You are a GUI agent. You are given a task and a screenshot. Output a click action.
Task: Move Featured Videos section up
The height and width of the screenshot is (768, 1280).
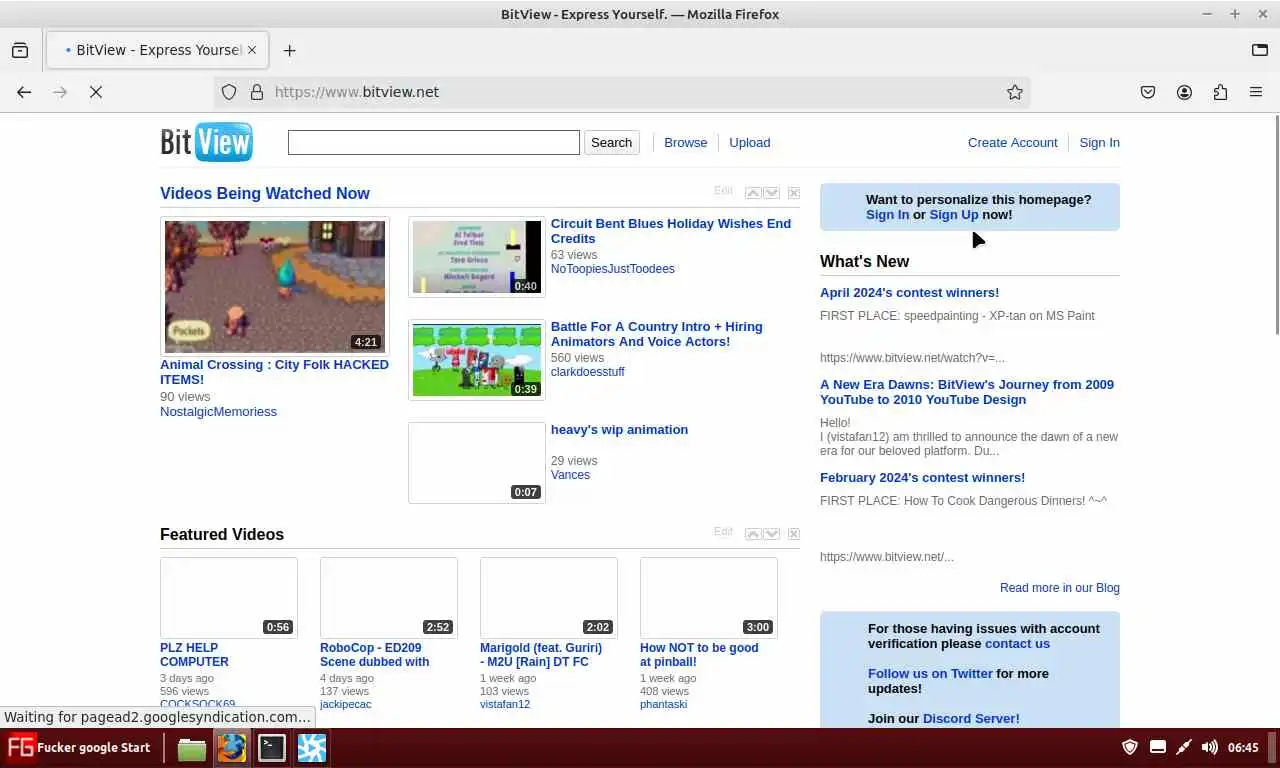753,534
